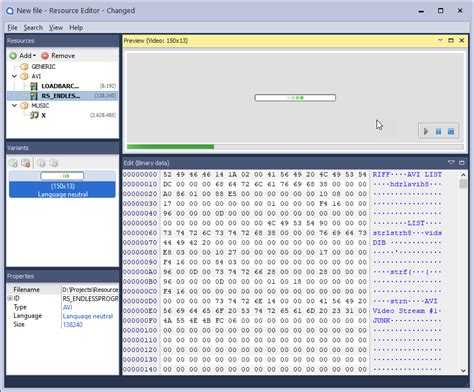Pause the video preview
Screen dimensions: 474x392
coord(438,131)
